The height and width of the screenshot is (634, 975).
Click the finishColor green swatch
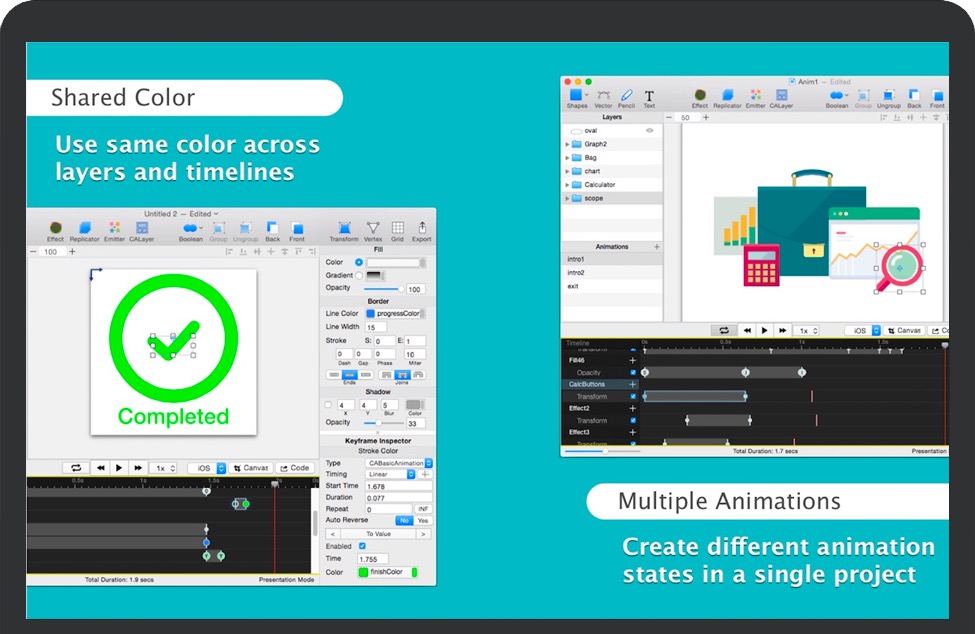tap(364, 573)
